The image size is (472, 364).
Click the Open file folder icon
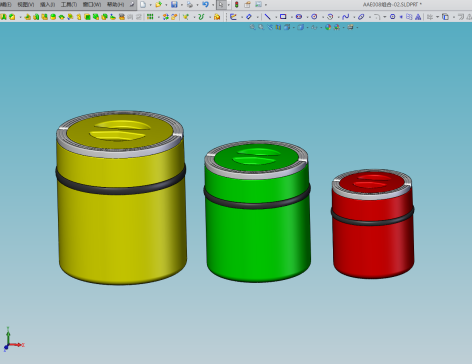(158, 5)
